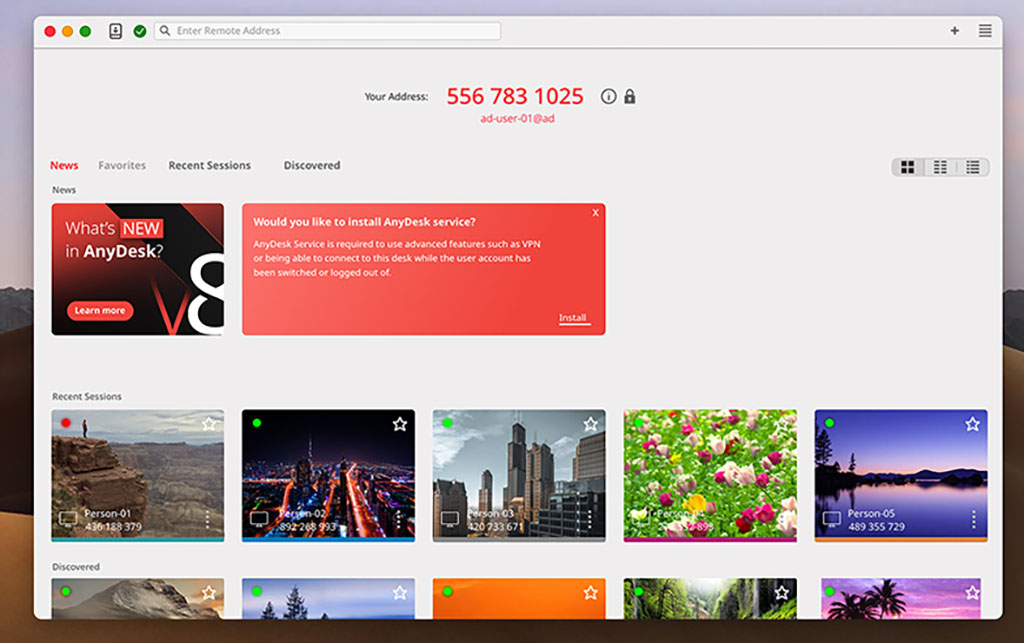Open the discovered palm trees device tile
This screenshot has height=643, width=1024.
pyautogui.click(x=901, y=599)
